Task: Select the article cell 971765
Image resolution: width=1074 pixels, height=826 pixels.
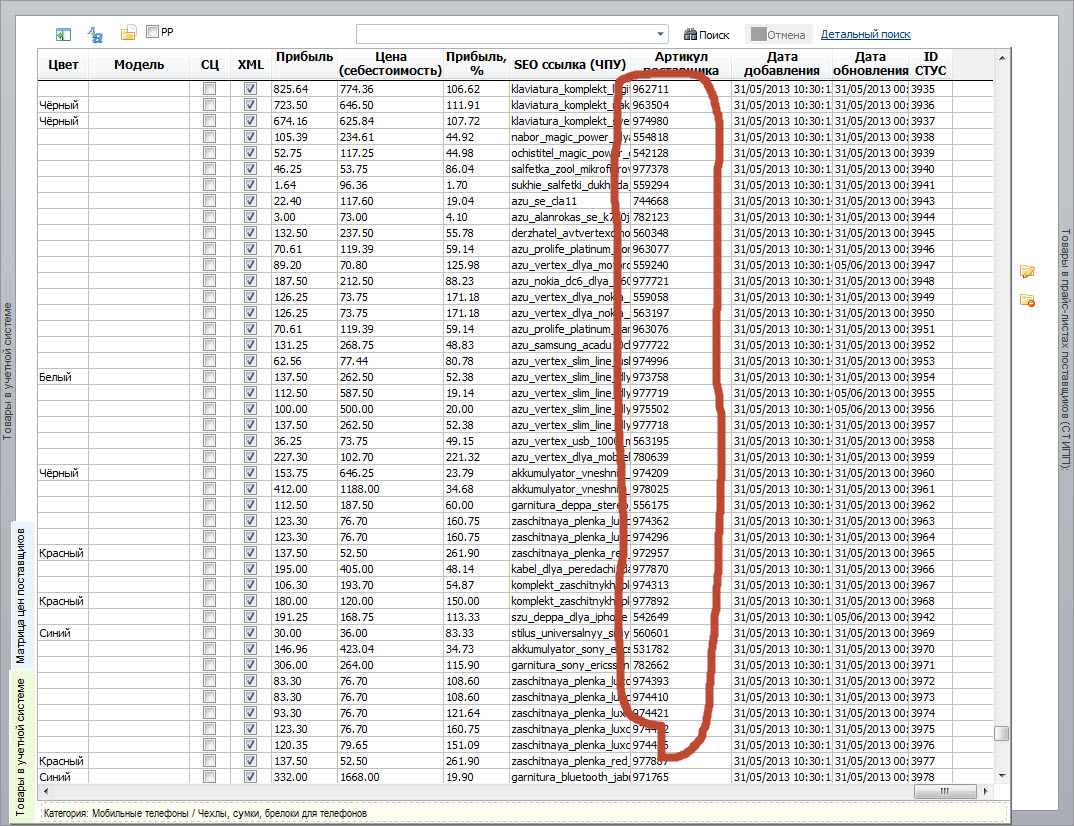Action: (681, 777)
